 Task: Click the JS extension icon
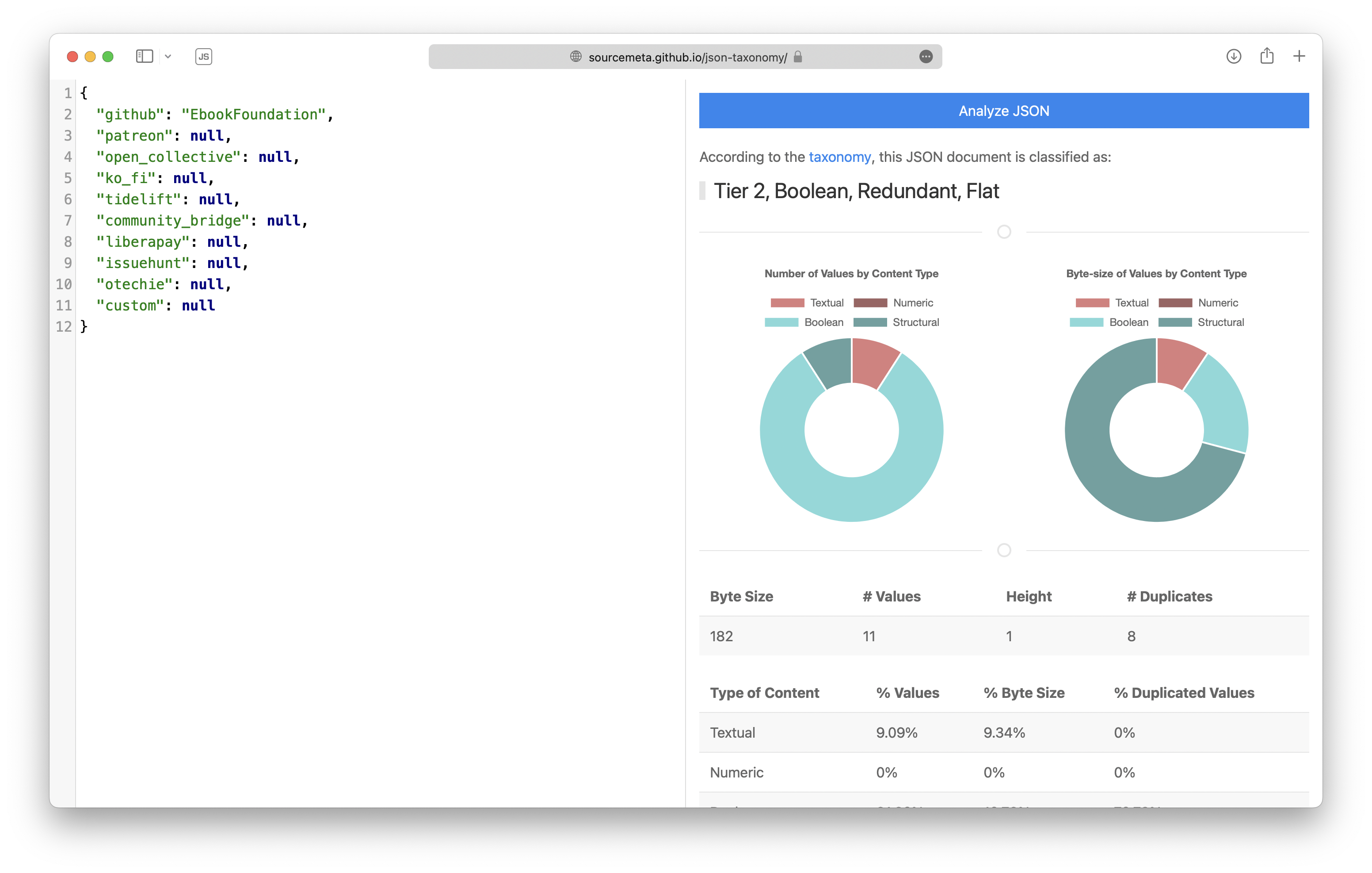203,57
